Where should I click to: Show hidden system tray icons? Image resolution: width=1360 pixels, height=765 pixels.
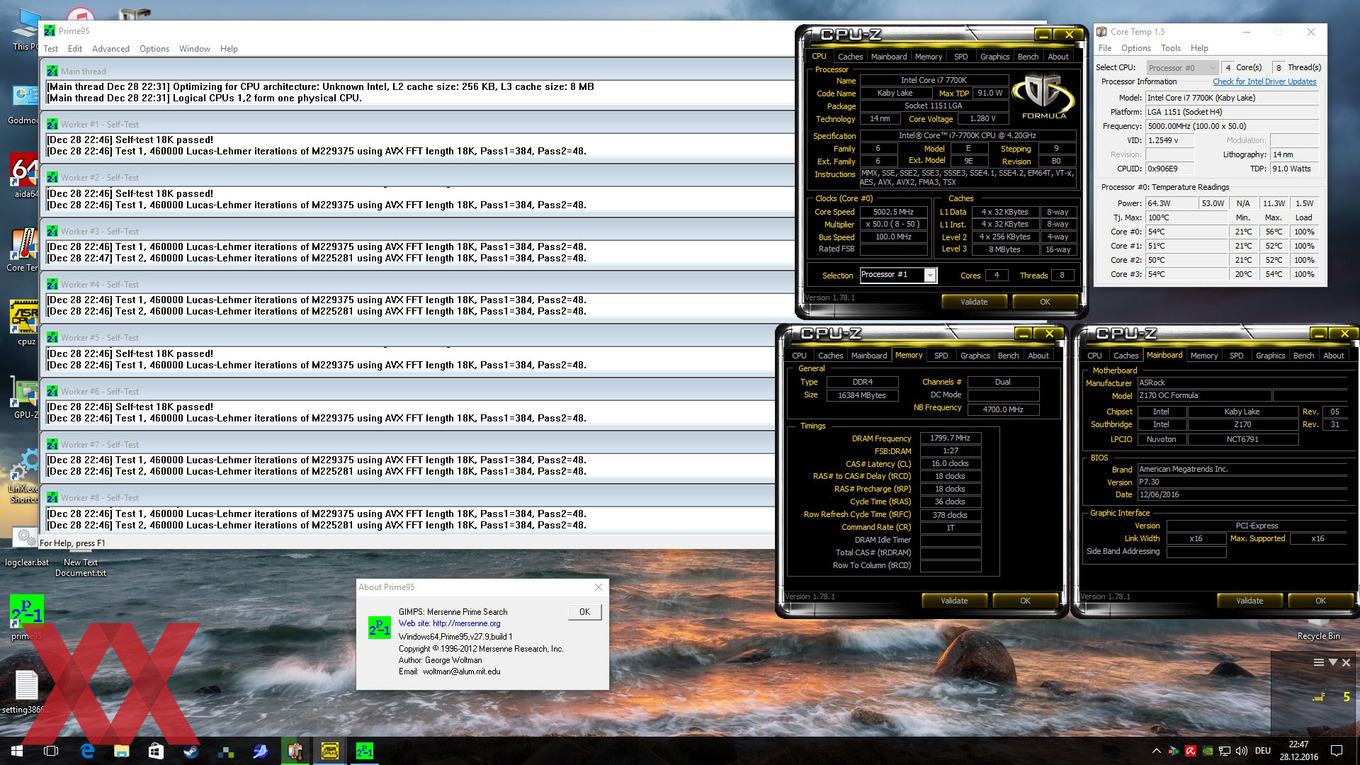[x=1157, y=750]
